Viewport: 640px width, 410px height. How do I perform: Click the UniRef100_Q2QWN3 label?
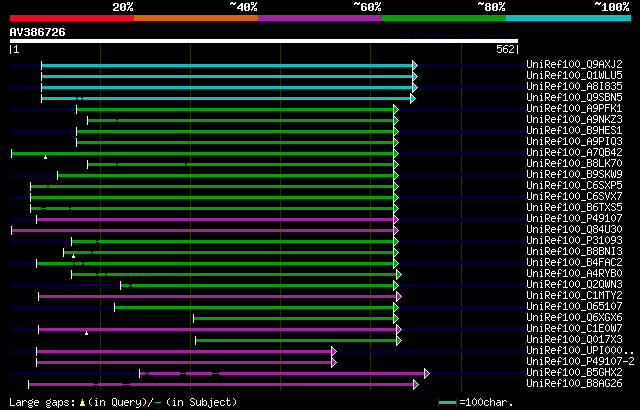(x=574, y=285)
